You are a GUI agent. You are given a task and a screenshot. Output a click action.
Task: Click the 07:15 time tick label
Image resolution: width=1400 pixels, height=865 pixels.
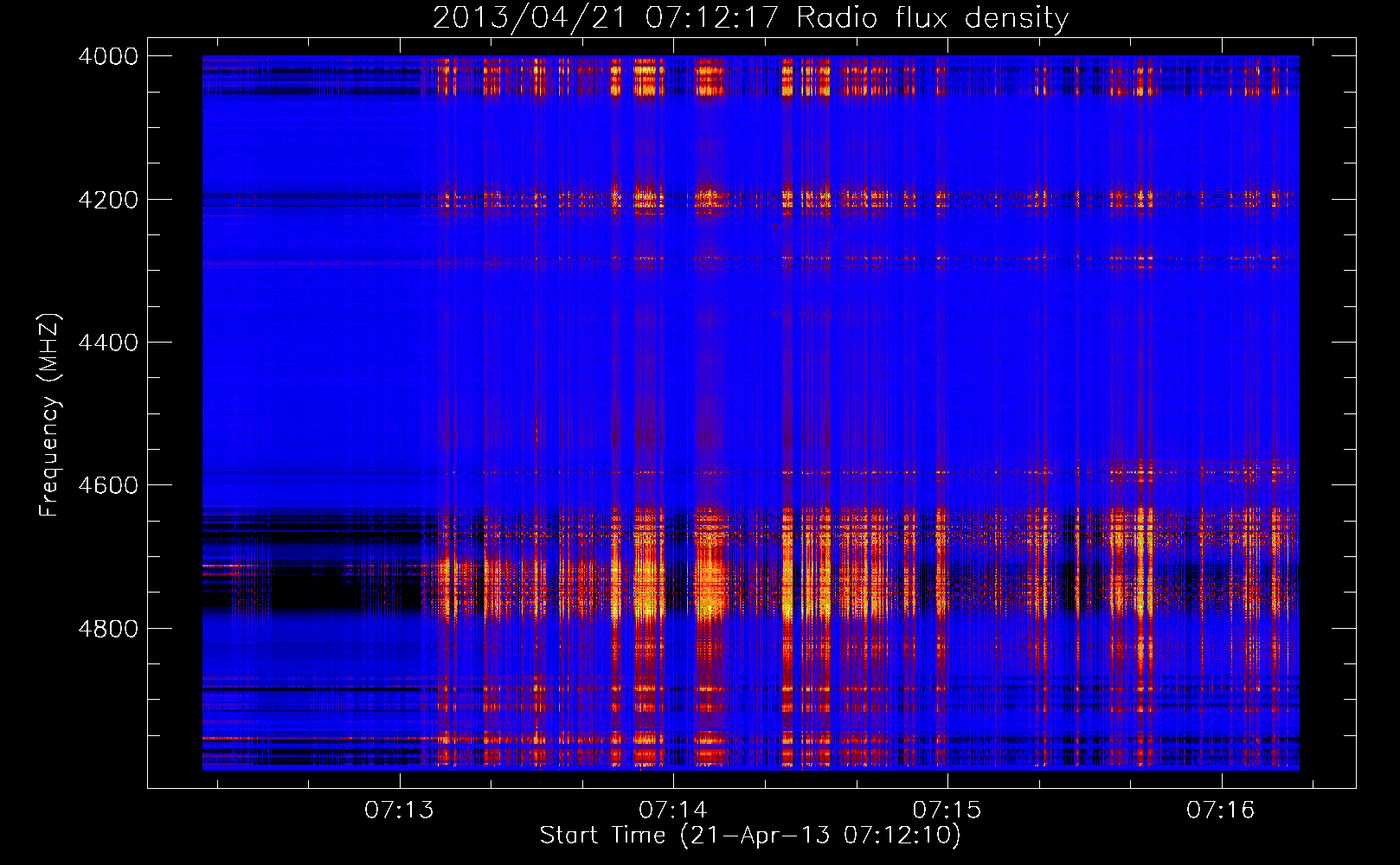point(947,811)
